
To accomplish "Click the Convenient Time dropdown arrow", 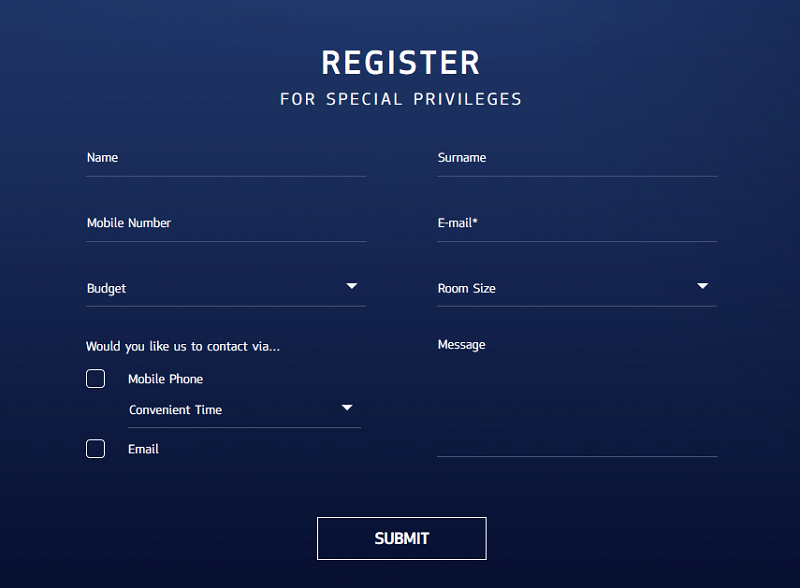I will (x=347, y=408).
